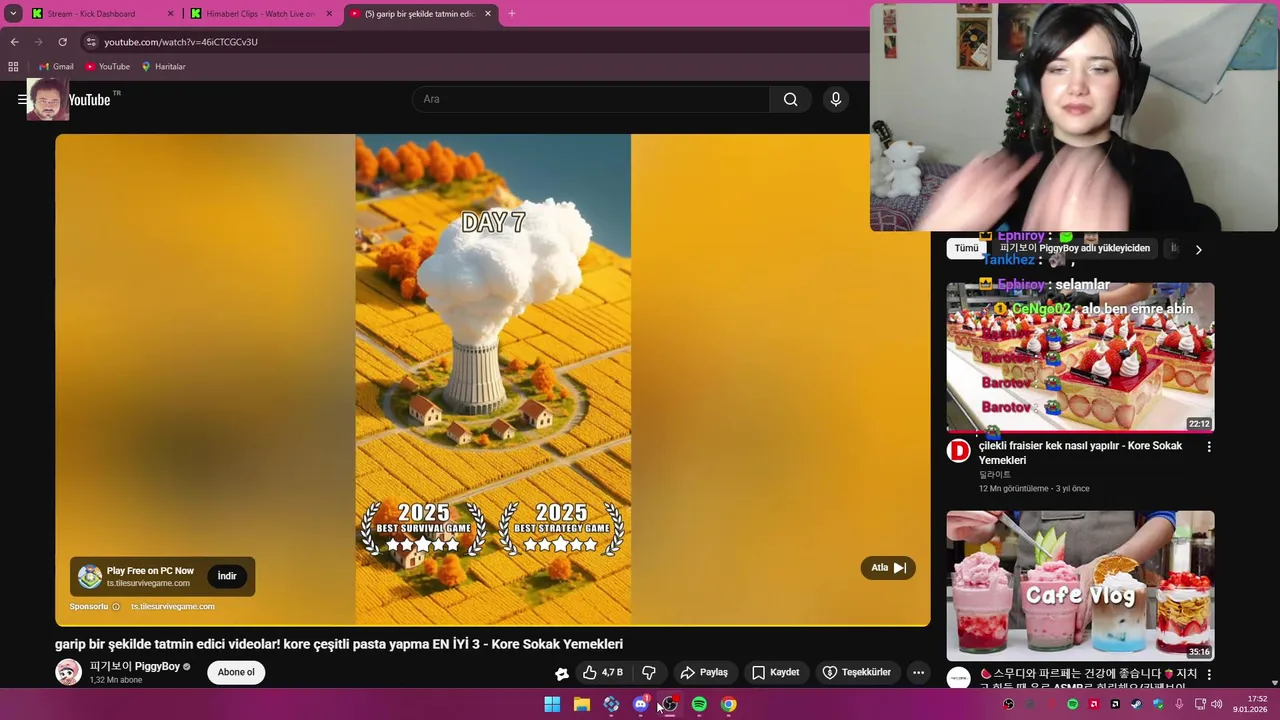Open options menu for çilekli fraisier video
The height and width of the screenshot is (720, 1280).
pos(1208,447)
